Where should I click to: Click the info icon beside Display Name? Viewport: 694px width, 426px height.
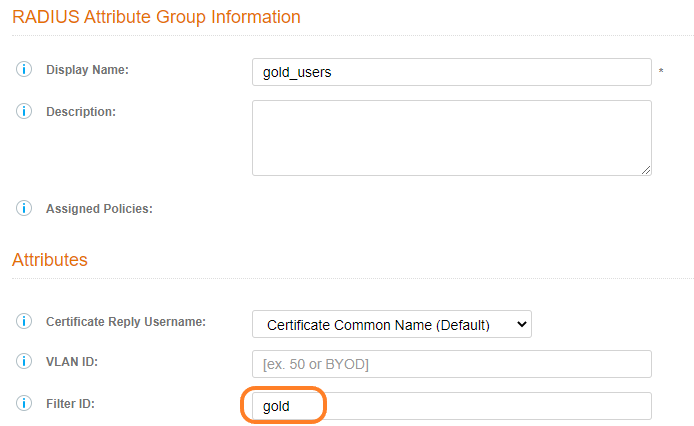tap(24, 71)
